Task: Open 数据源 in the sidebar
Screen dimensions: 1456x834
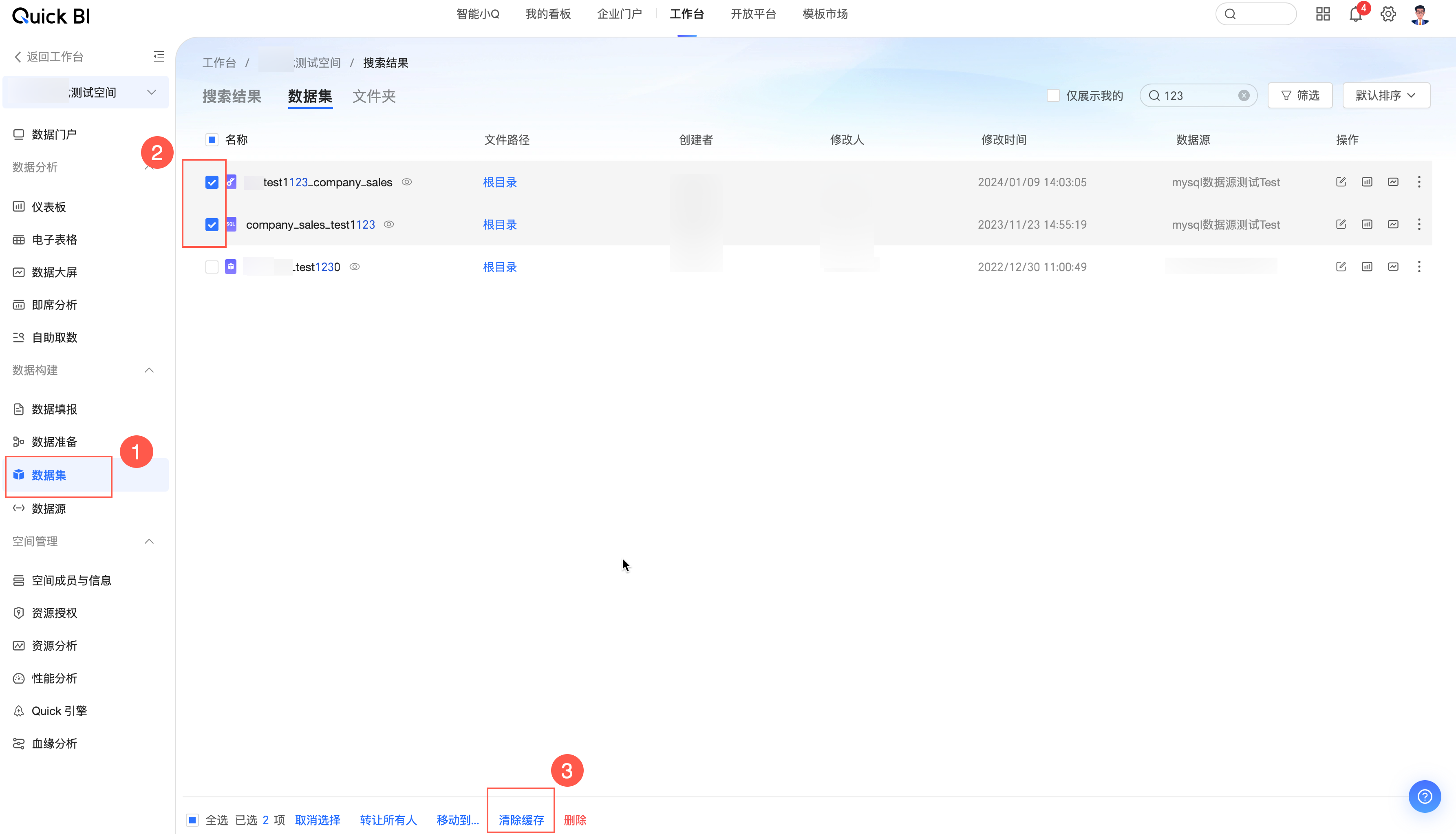Action: (49, 509)
